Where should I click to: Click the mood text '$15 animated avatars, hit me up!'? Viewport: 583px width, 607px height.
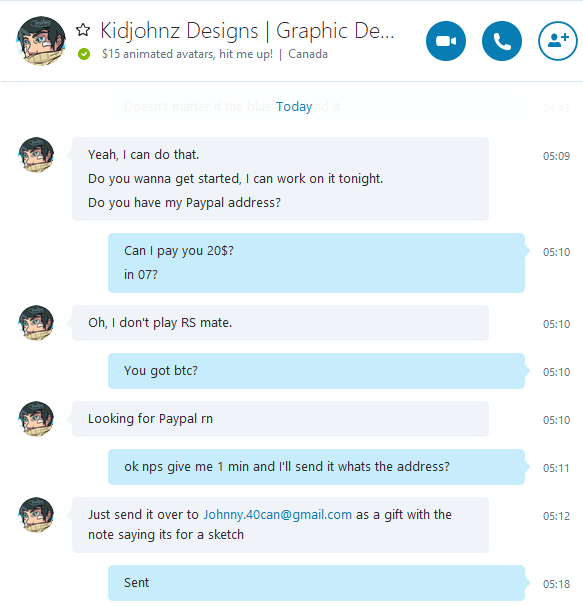coord(187,54)
